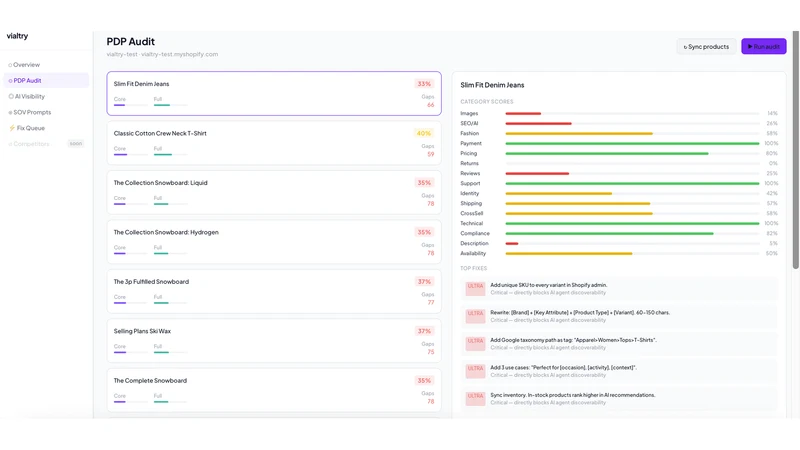Click the page vertical scrollbar

(795, 149)
